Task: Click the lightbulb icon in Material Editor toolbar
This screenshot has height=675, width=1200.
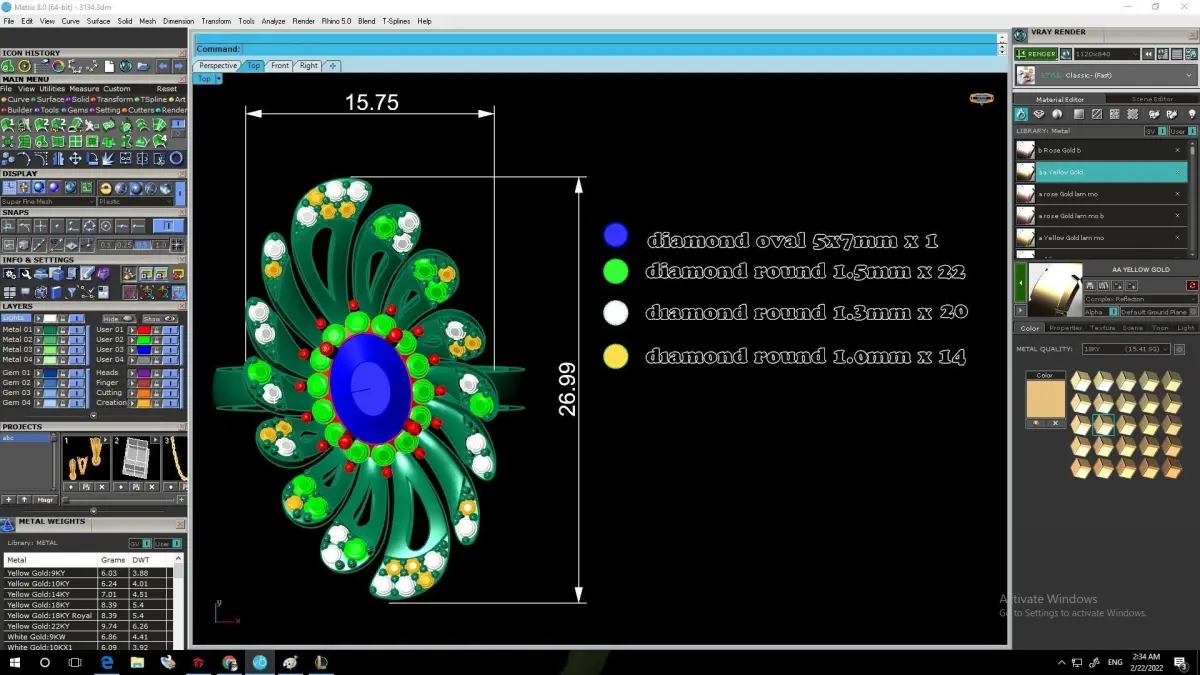Action: click(x=1192, y=114)
